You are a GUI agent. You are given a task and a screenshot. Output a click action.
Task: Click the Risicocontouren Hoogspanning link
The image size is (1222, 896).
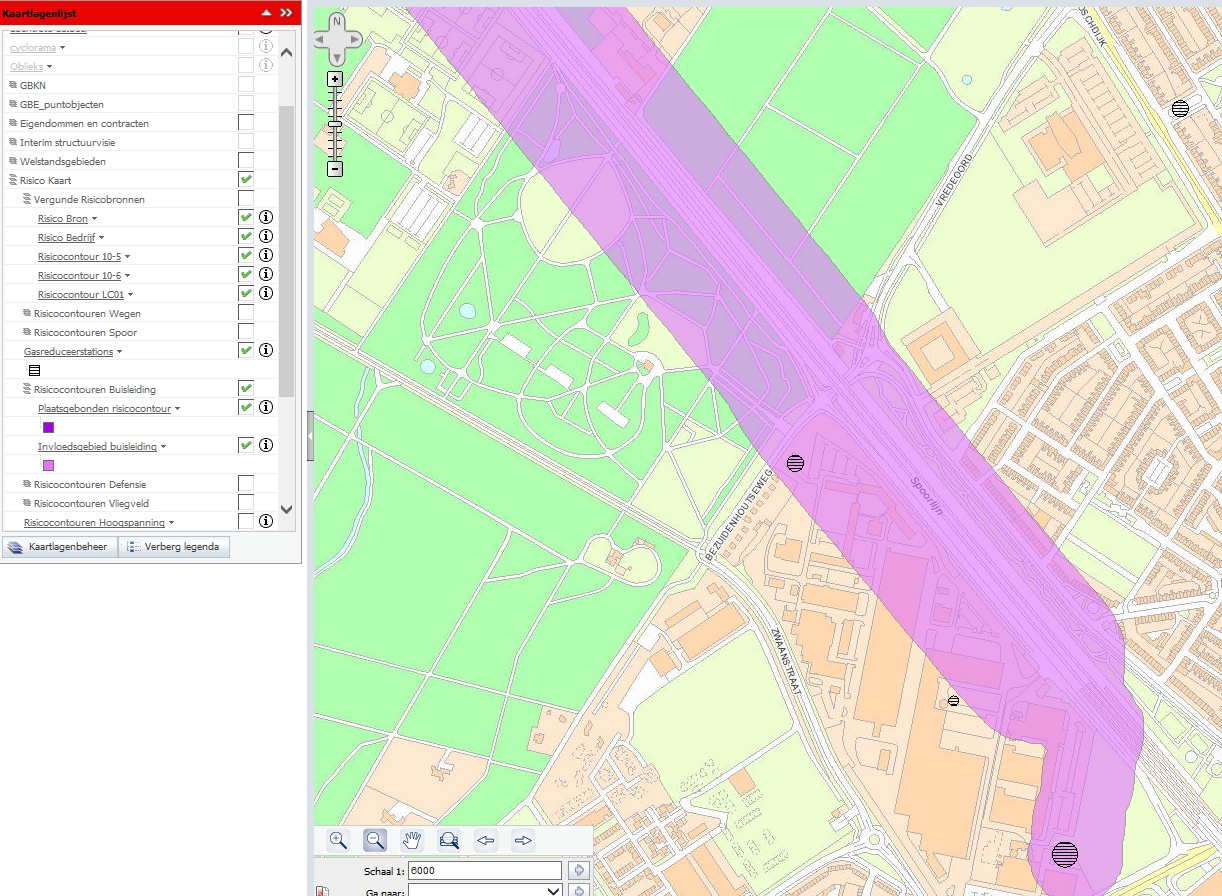tap(94, 522)
